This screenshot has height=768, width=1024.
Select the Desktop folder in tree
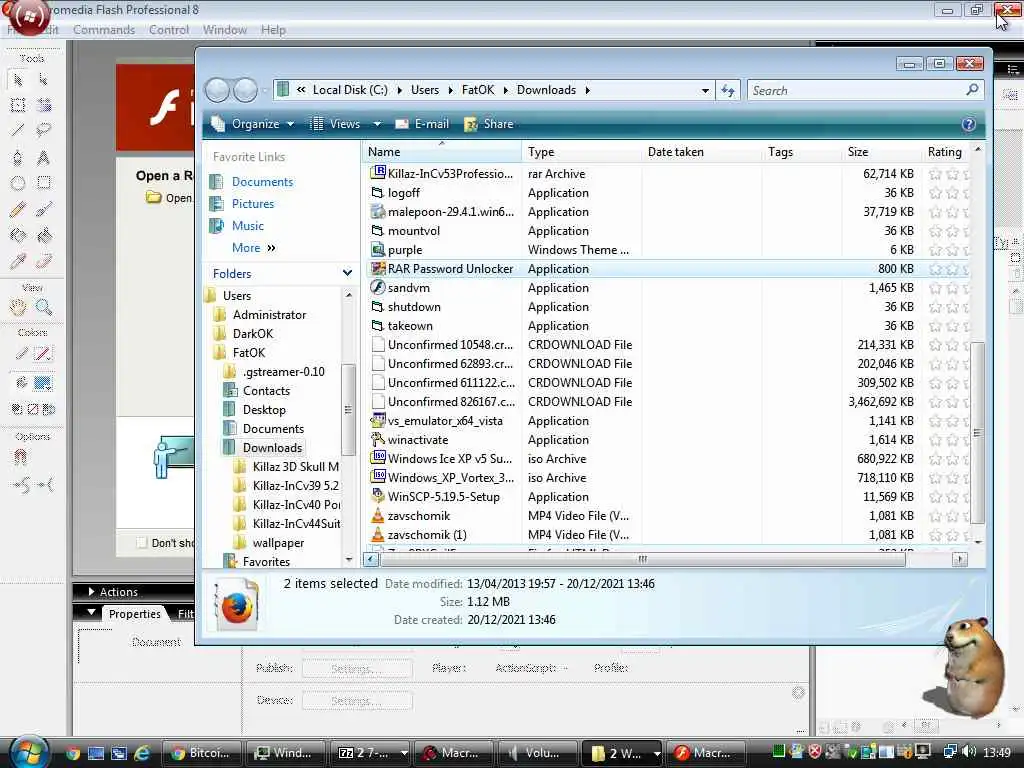(264, 410)
